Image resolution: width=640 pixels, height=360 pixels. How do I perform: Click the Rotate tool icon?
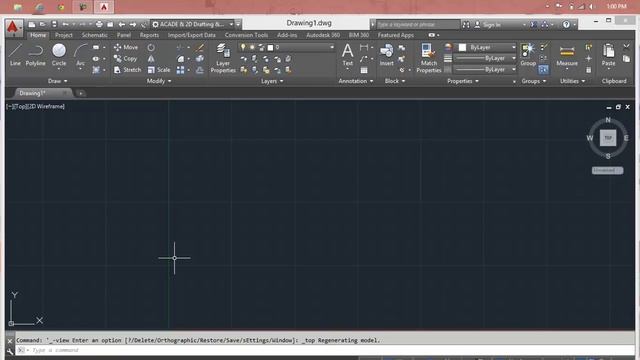[x=151, y=47]
